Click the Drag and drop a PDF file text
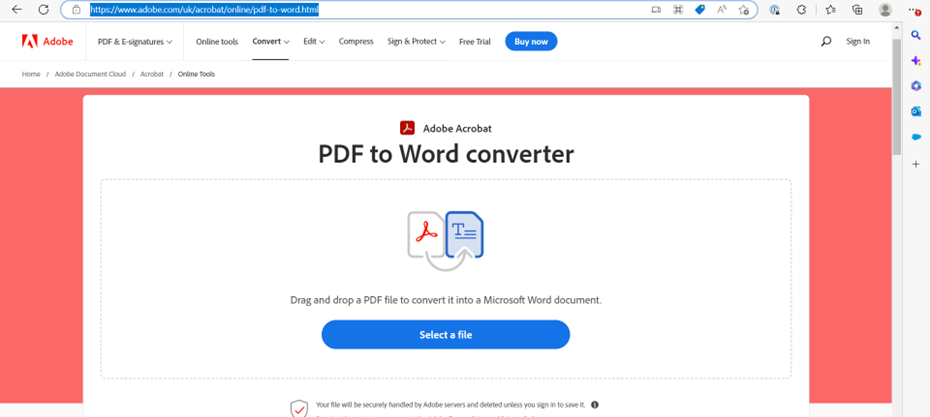Image resolution: width=930 pixels, height=417 pixels. [446, 300]
